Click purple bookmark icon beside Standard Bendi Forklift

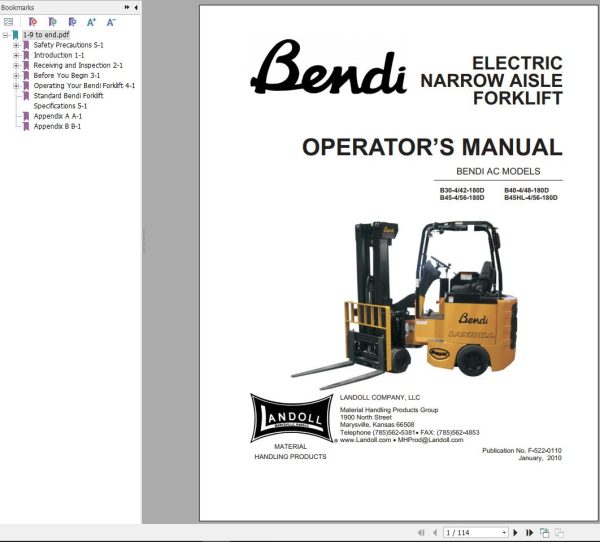(26, 96)
